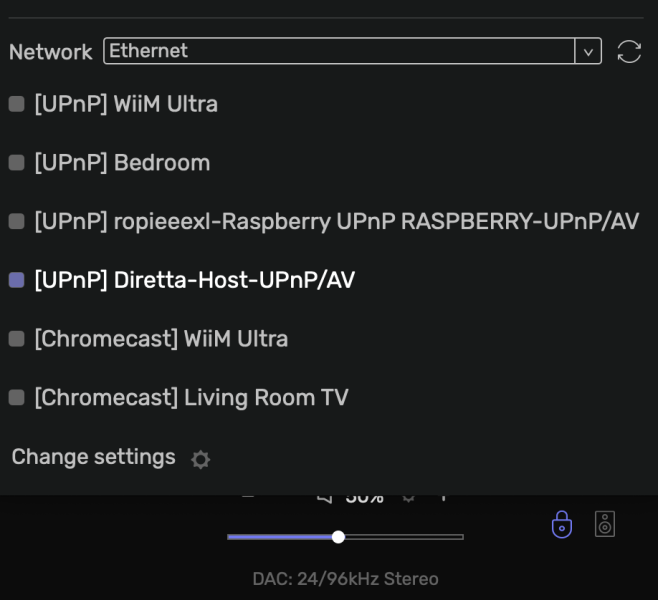Click the square indicator beside Living Room TV
Viewport: 658px width, 600px height.
[16, 398]
